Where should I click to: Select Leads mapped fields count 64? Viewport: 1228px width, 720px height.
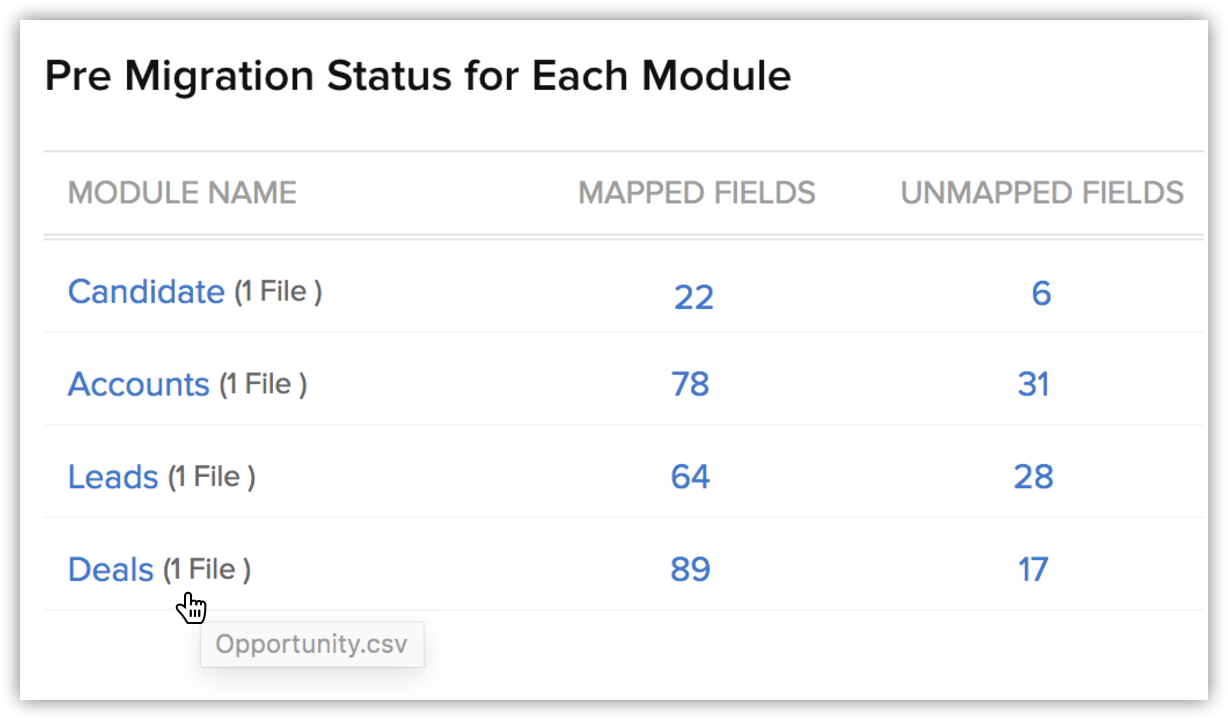point(690,477)
